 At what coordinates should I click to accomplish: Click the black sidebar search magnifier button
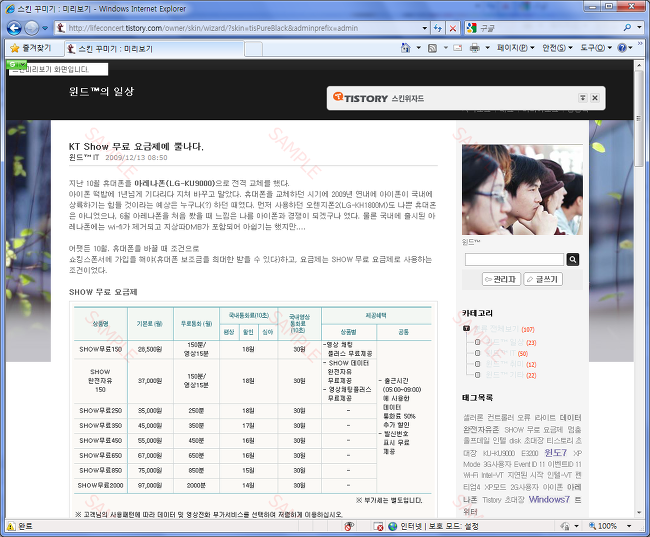pyautogui.click(x=572, y=260)
